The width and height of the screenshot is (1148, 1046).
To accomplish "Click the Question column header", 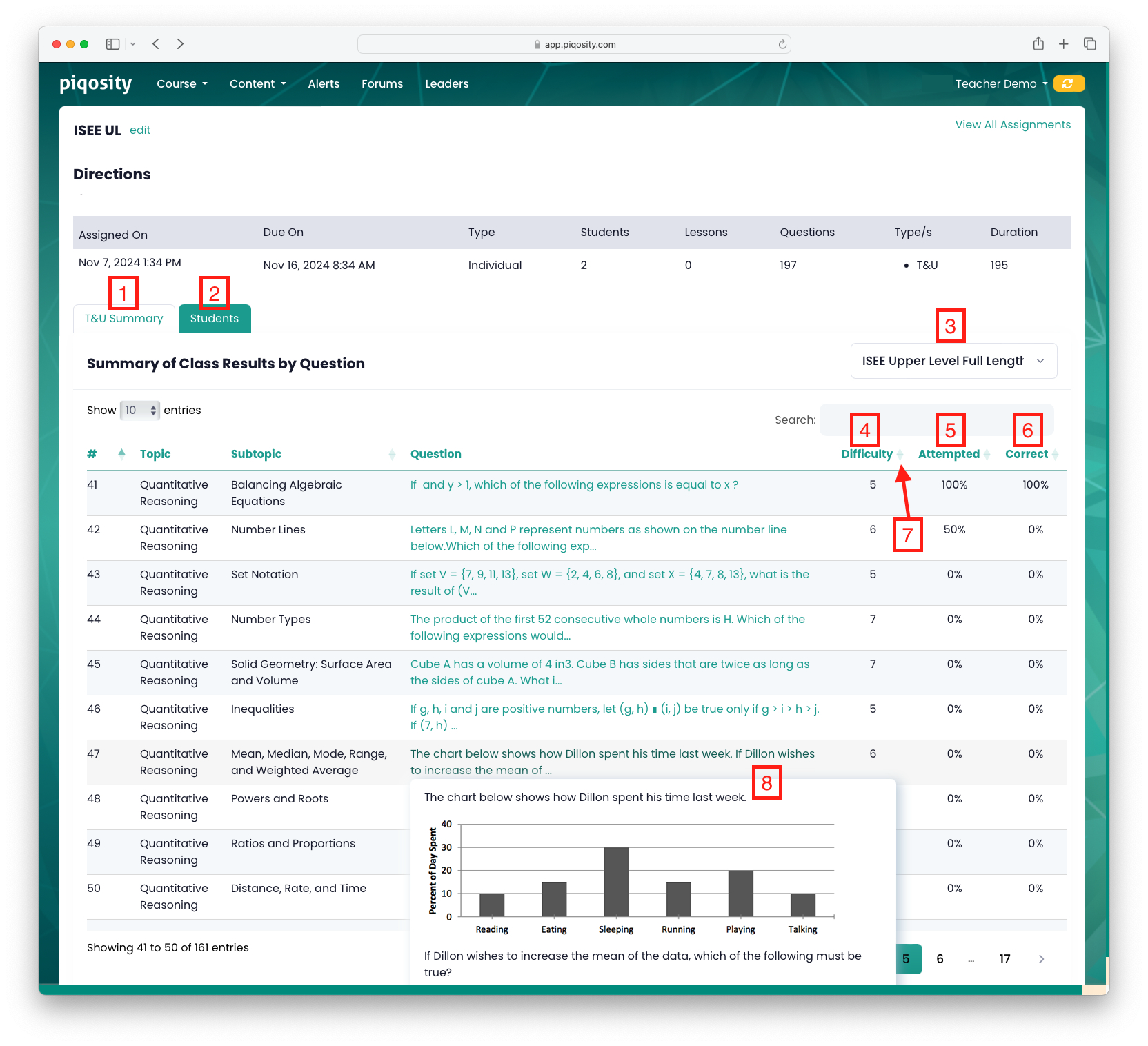I will point(436,454).
